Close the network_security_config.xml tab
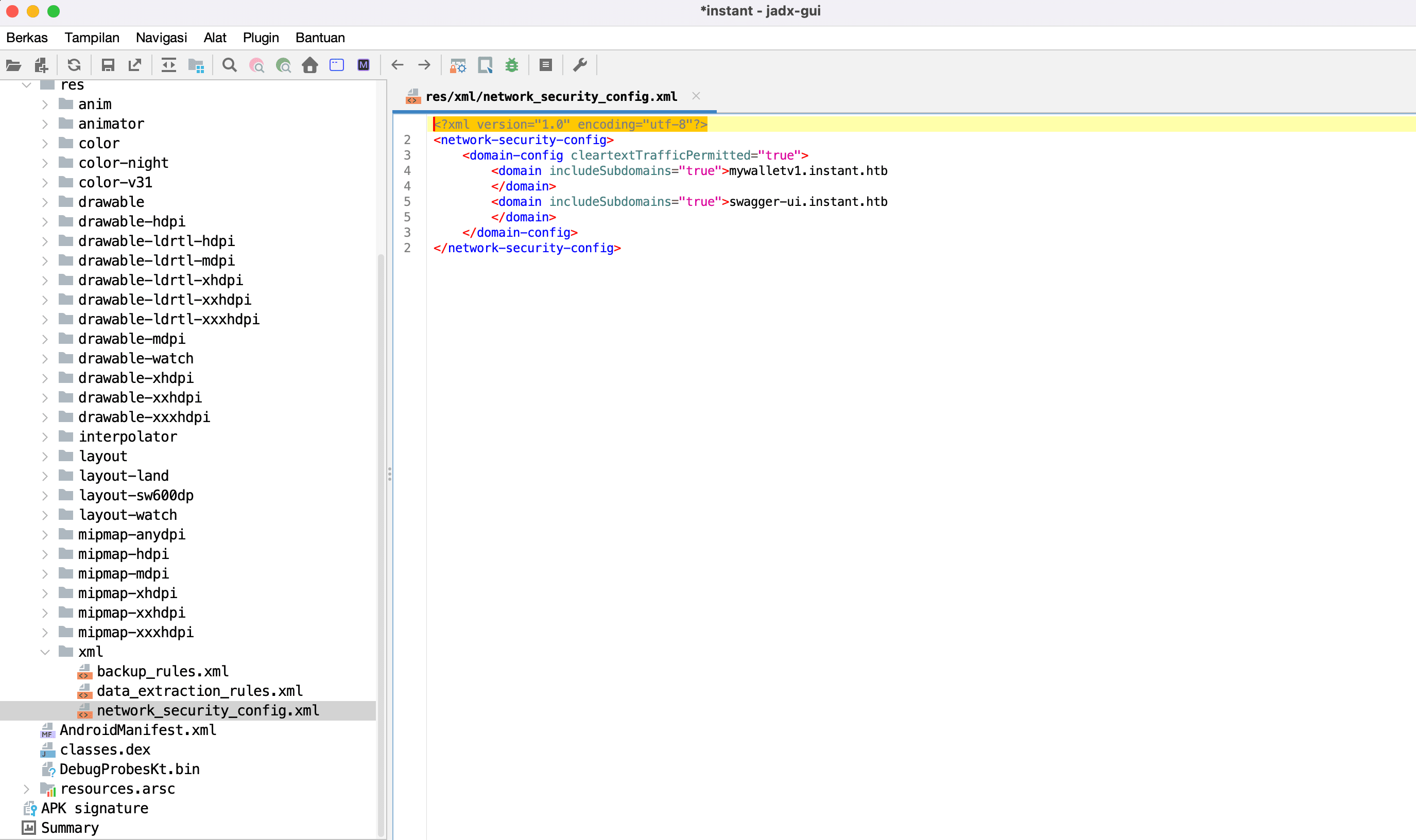 tap(696, 96)
